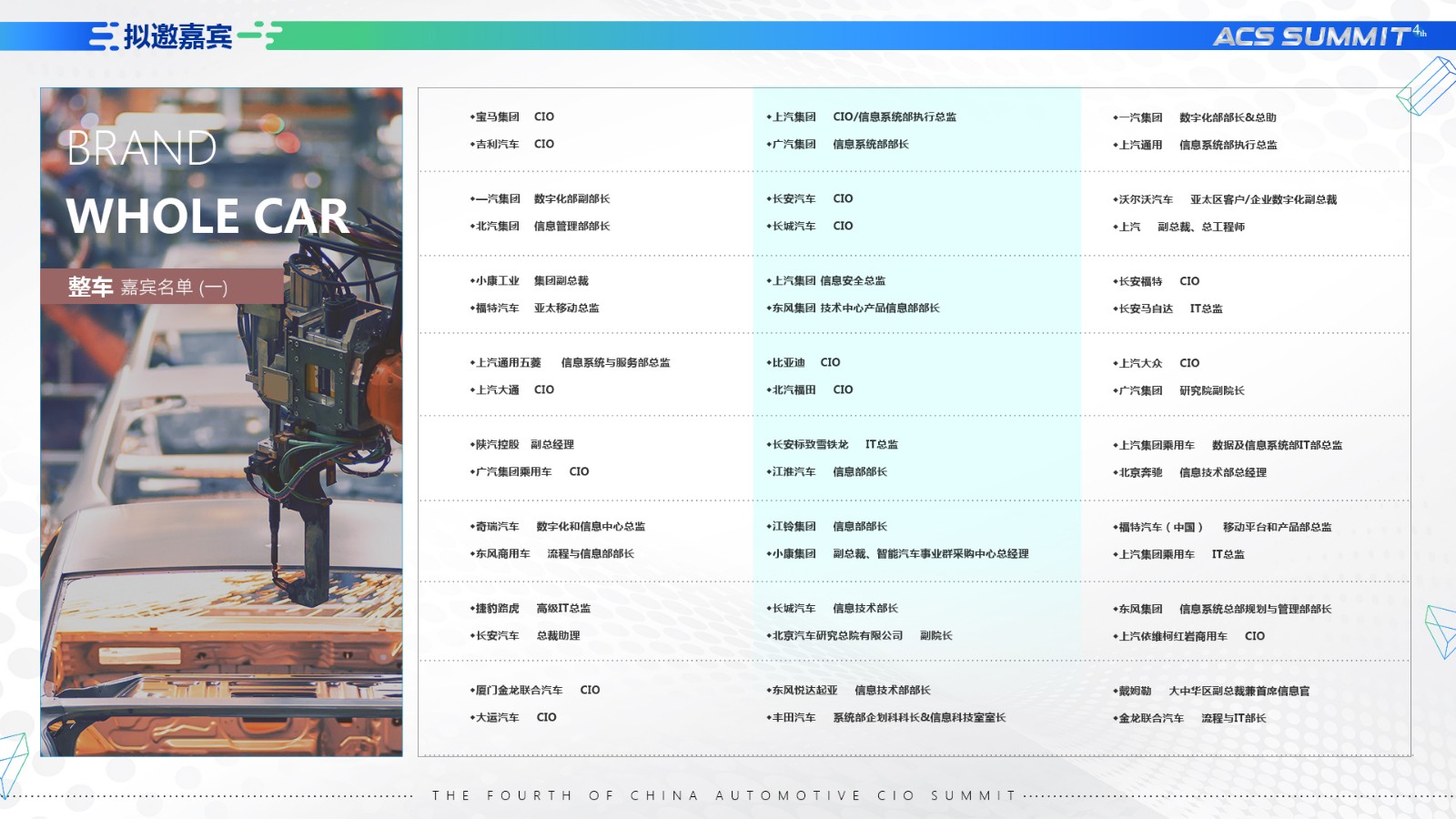Click the 戴姆勒 大中华区副总裁 entry
The height and width of the screenshot is (819, 1456).
click(1211, 691)
